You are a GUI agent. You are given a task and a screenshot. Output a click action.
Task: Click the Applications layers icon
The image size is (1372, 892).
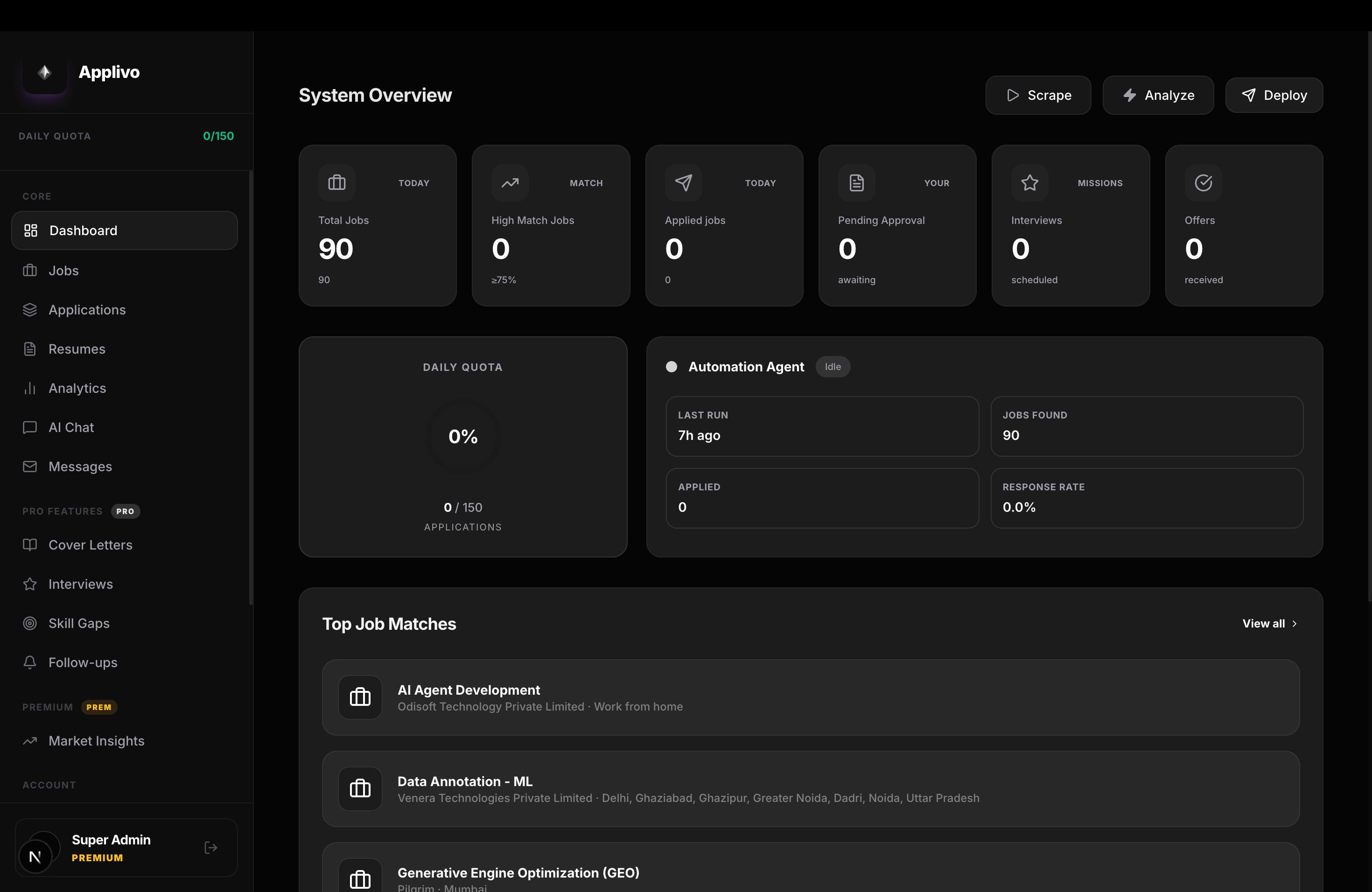coord(30,309)
